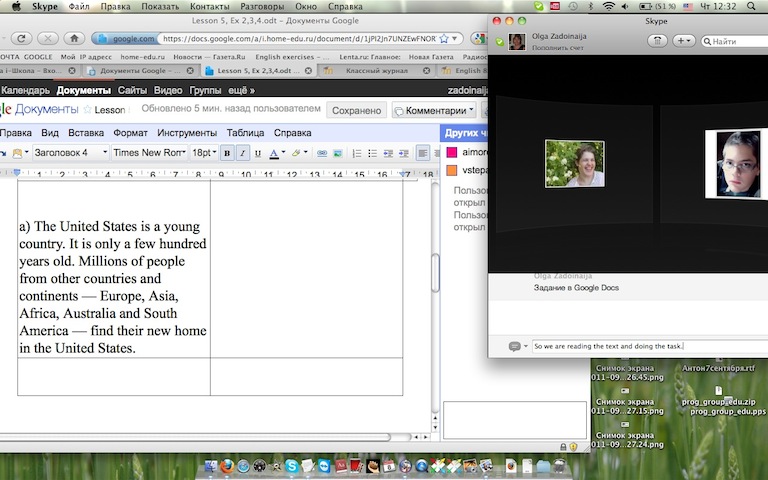The height and width of the screenshot is (480, 768).
Task: Create a bulleted list
Action: tap(372, 153)
